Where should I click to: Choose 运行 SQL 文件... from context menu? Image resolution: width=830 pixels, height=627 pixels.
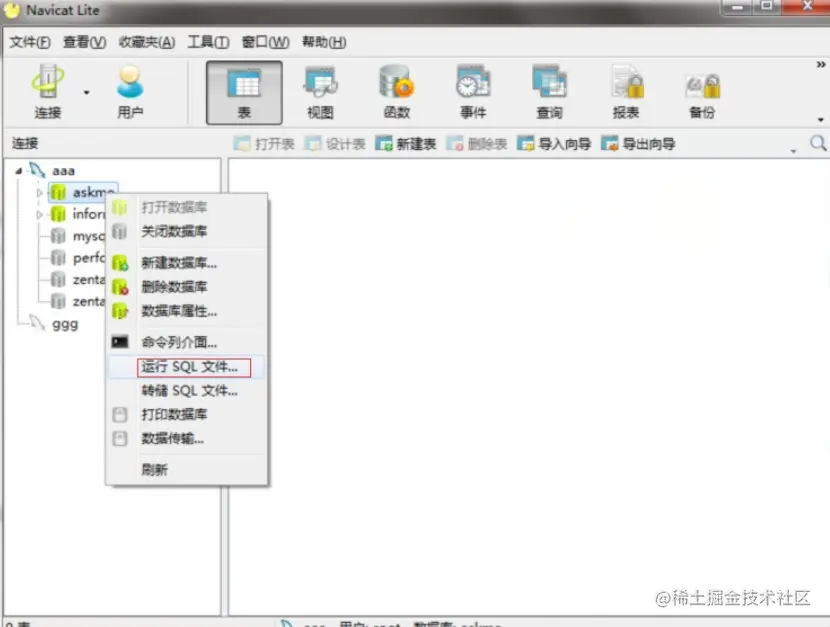186,367
